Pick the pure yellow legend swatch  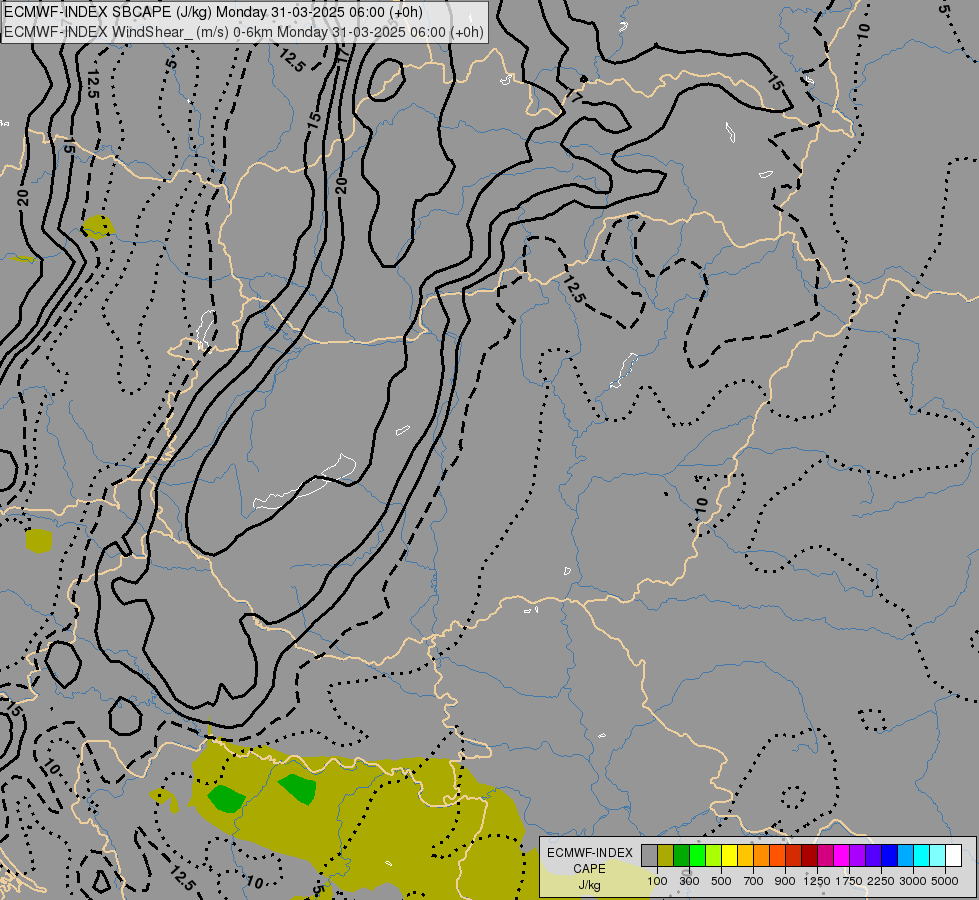(x=729, y=855)
